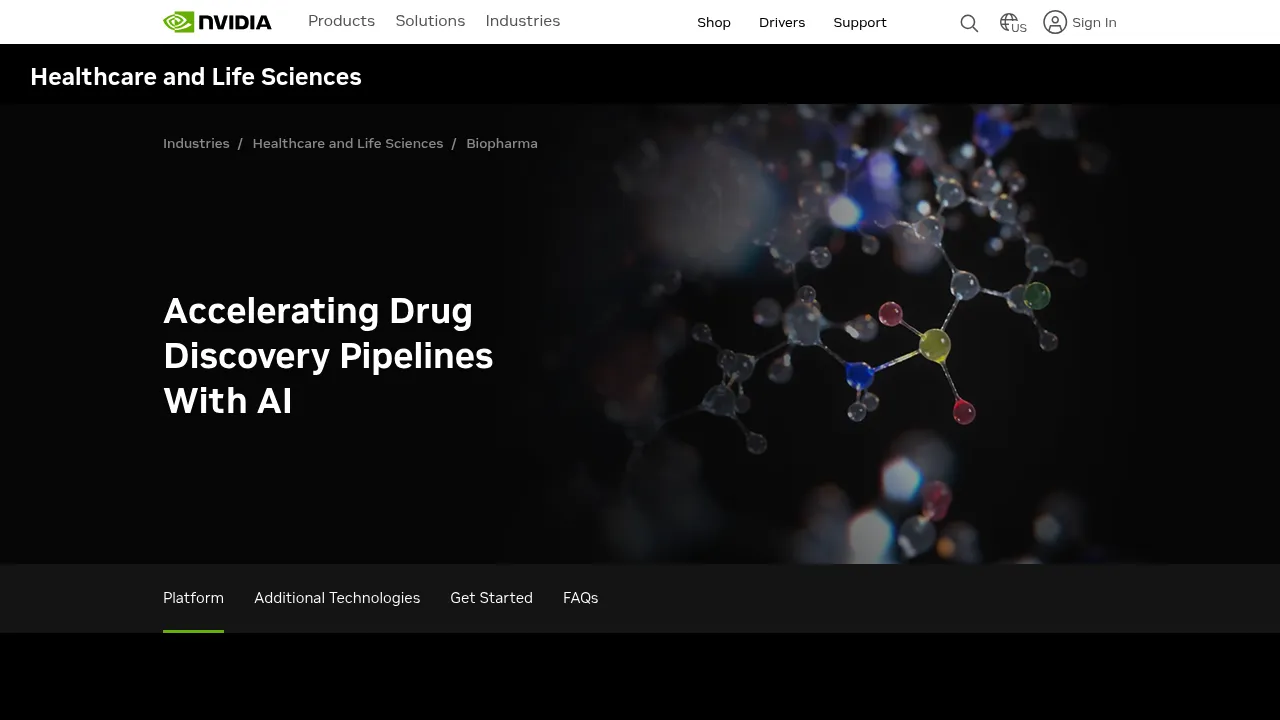
Task: Select the Platform tab
Action: (193, 598)
